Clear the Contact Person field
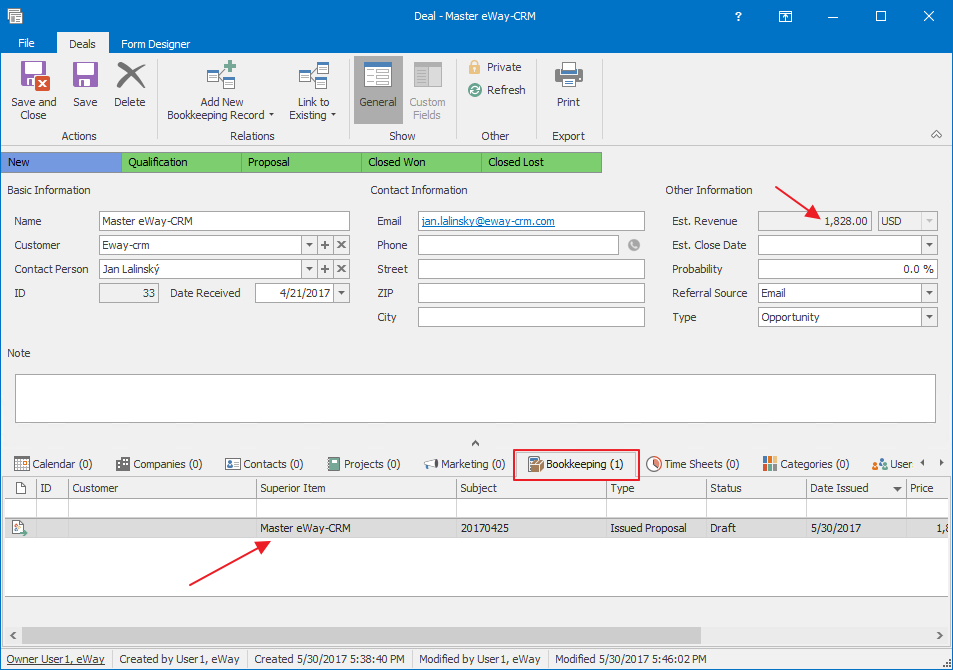 [x=342, y=269]
